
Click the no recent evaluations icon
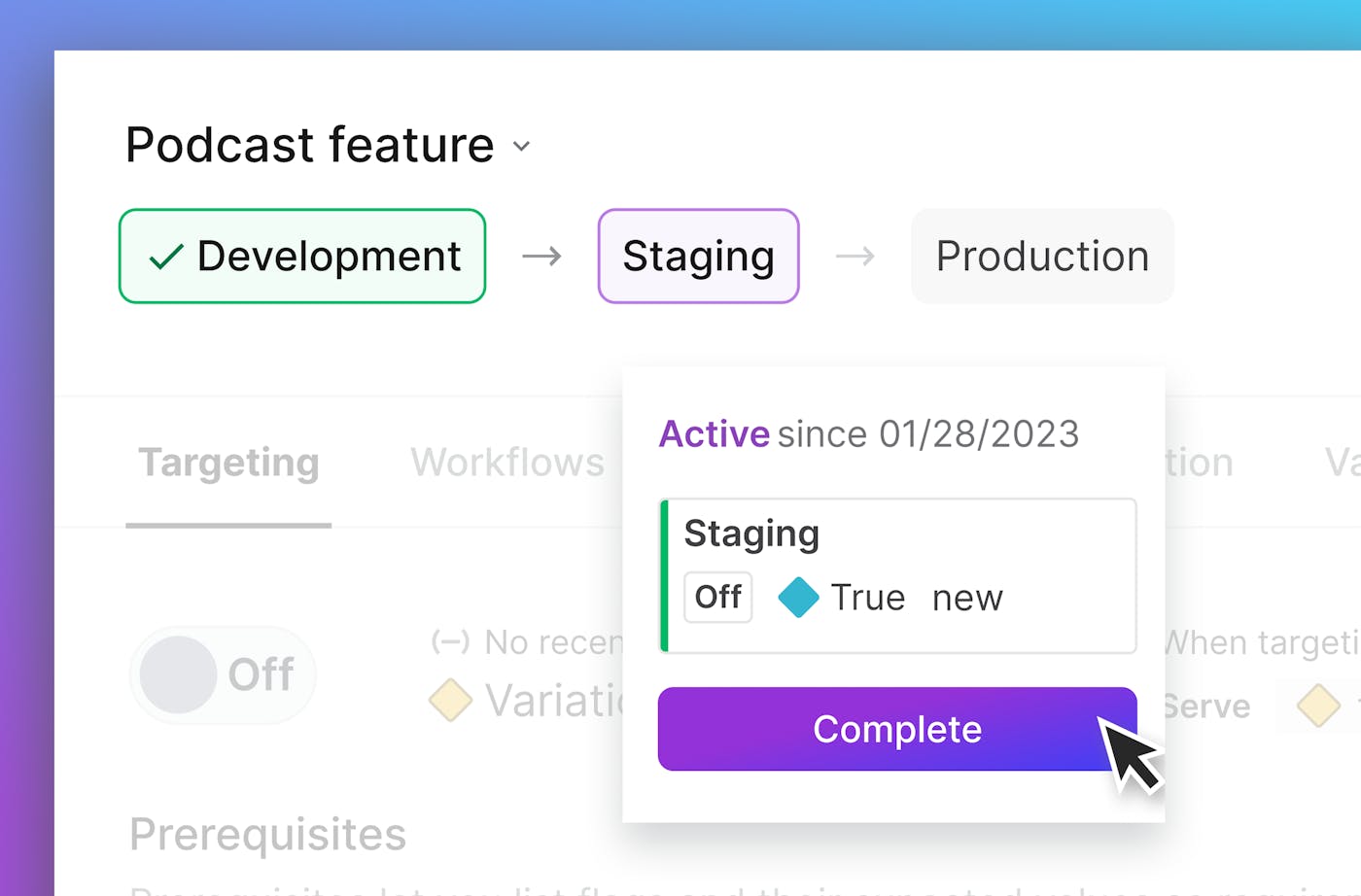click(450, 641)
